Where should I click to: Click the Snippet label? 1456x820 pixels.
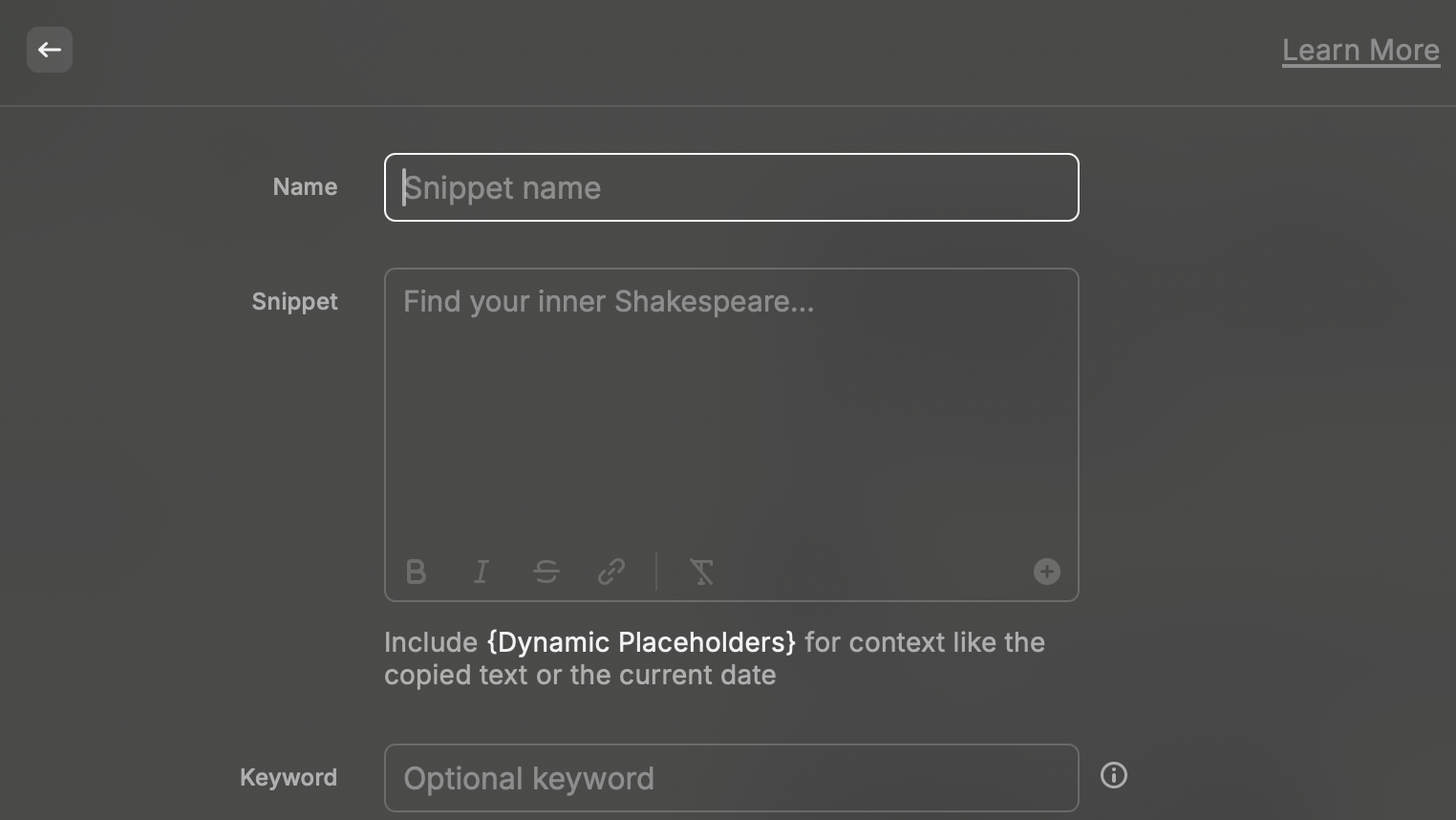(x=294, y=302)
